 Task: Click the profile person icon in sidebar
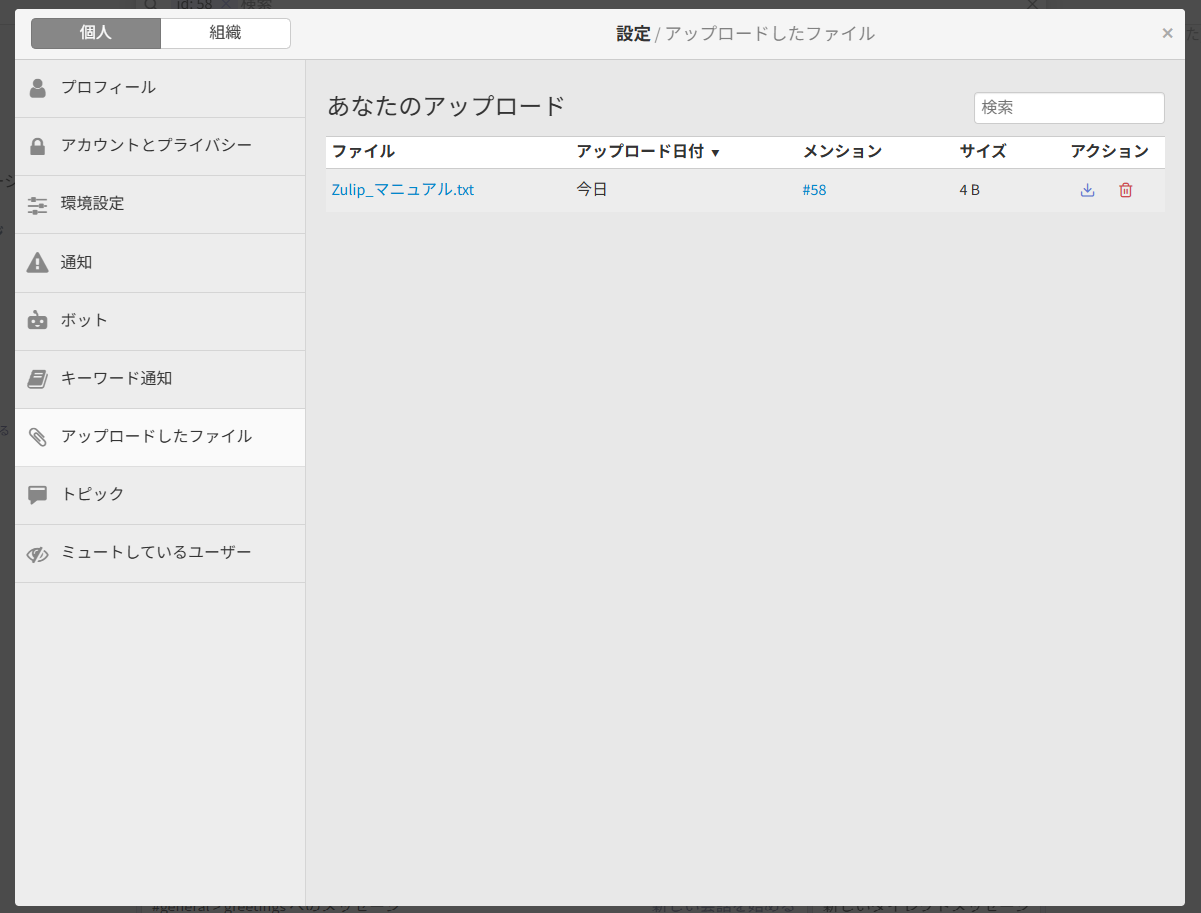[x=37, y=87]
